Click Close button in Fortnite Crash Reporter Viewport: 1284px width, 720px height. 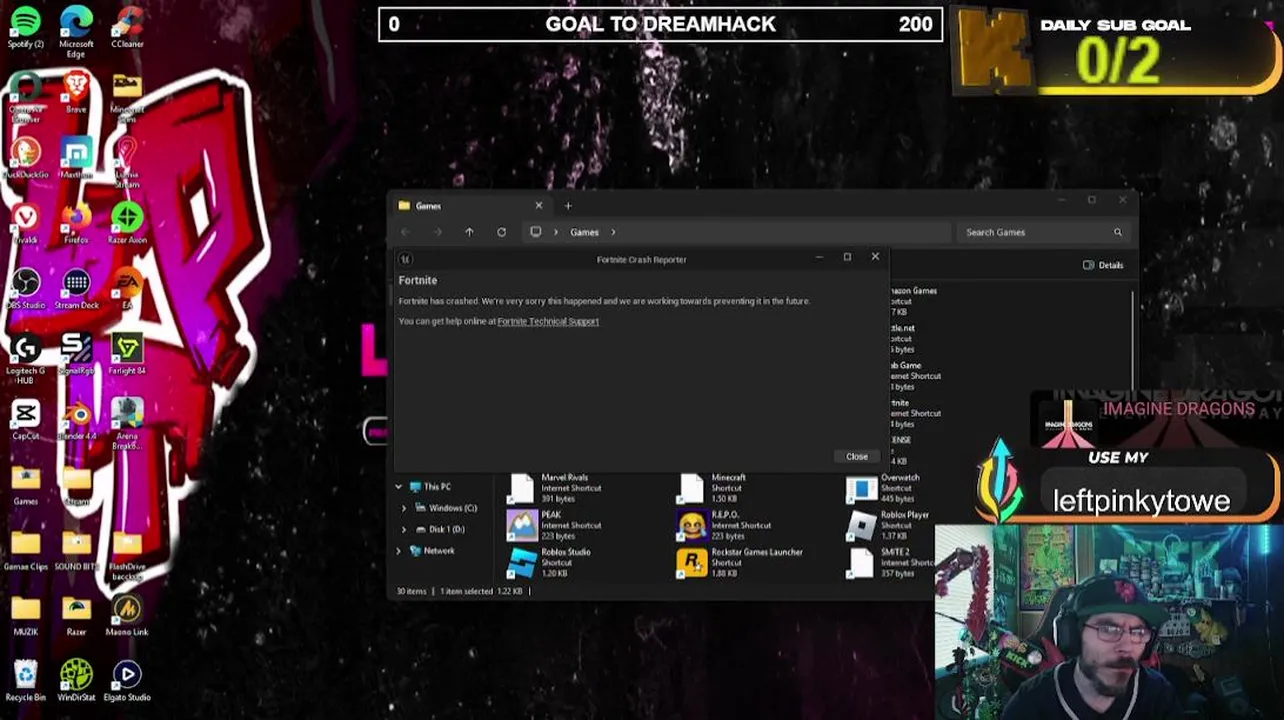tap(857, 456)
